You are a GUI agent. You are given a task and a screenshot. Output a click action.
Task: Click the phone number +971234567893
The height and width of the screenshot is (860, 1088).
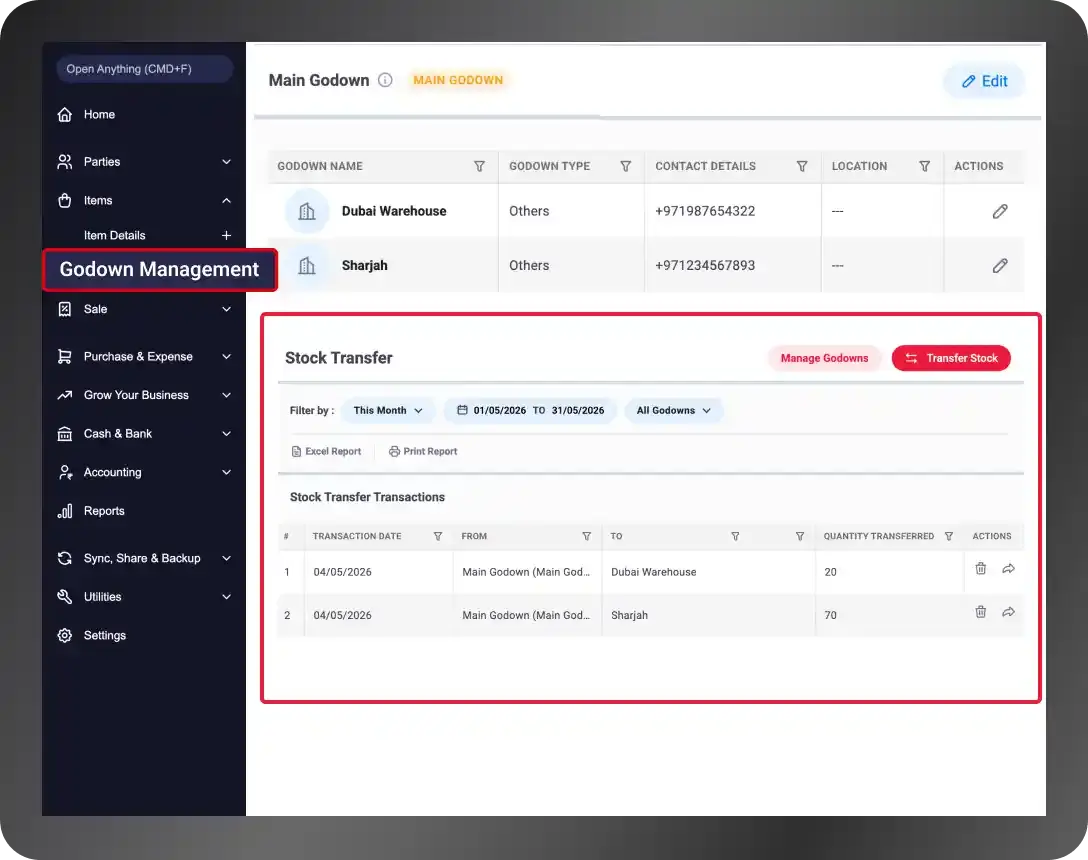click(x=705, y=265)
